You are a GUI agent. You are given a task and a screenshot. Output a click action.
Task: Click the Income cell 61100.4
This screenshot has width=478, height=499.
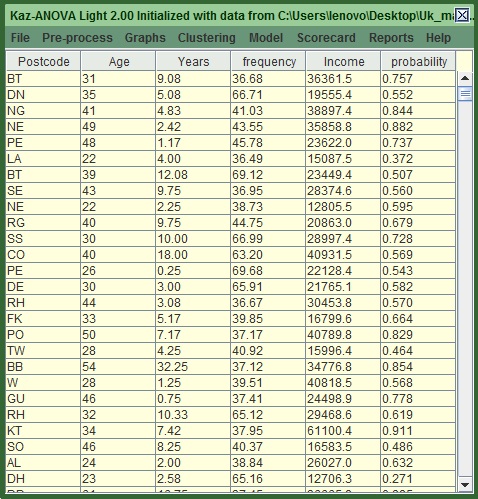tap(343, 431)
